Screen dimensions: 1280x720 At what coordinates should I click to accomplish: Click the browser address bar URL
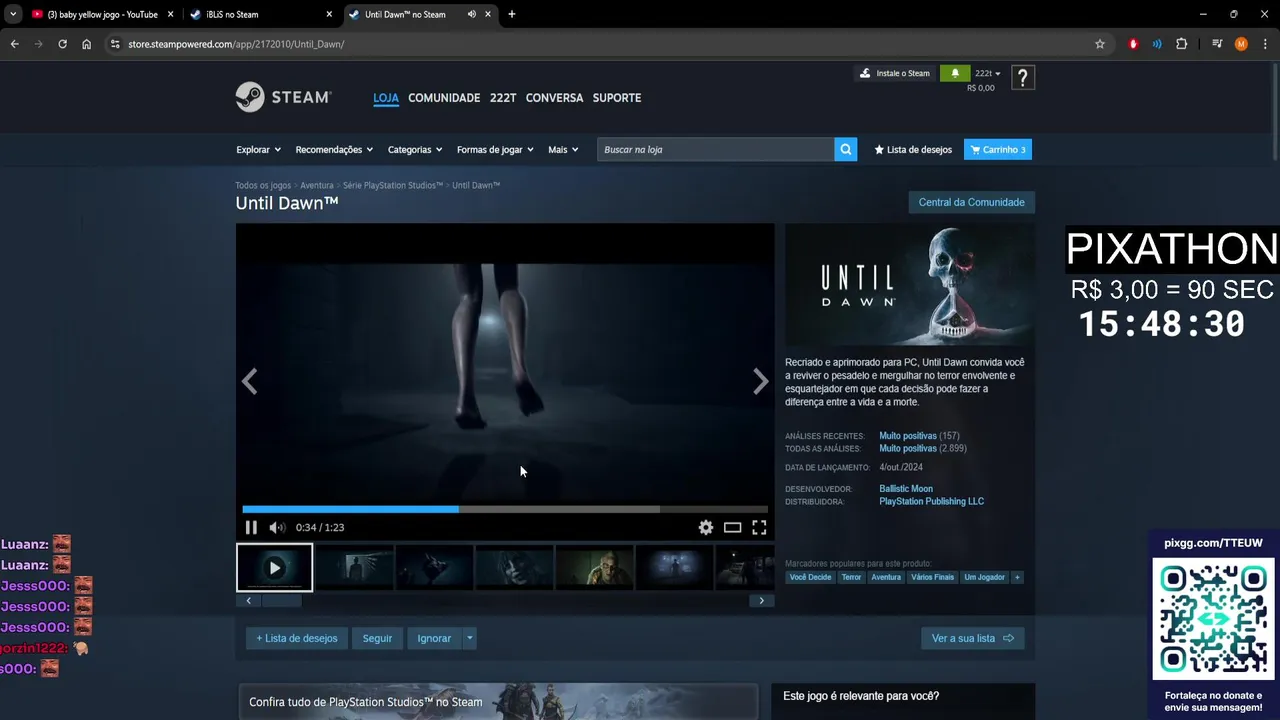pos(236,44)
